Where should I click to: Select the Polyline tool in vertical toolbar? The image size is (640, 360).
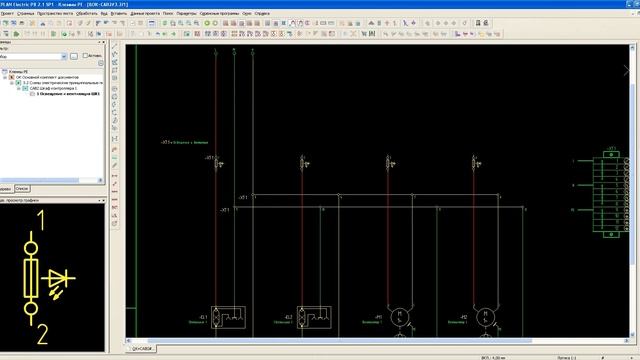click(115, 55)
